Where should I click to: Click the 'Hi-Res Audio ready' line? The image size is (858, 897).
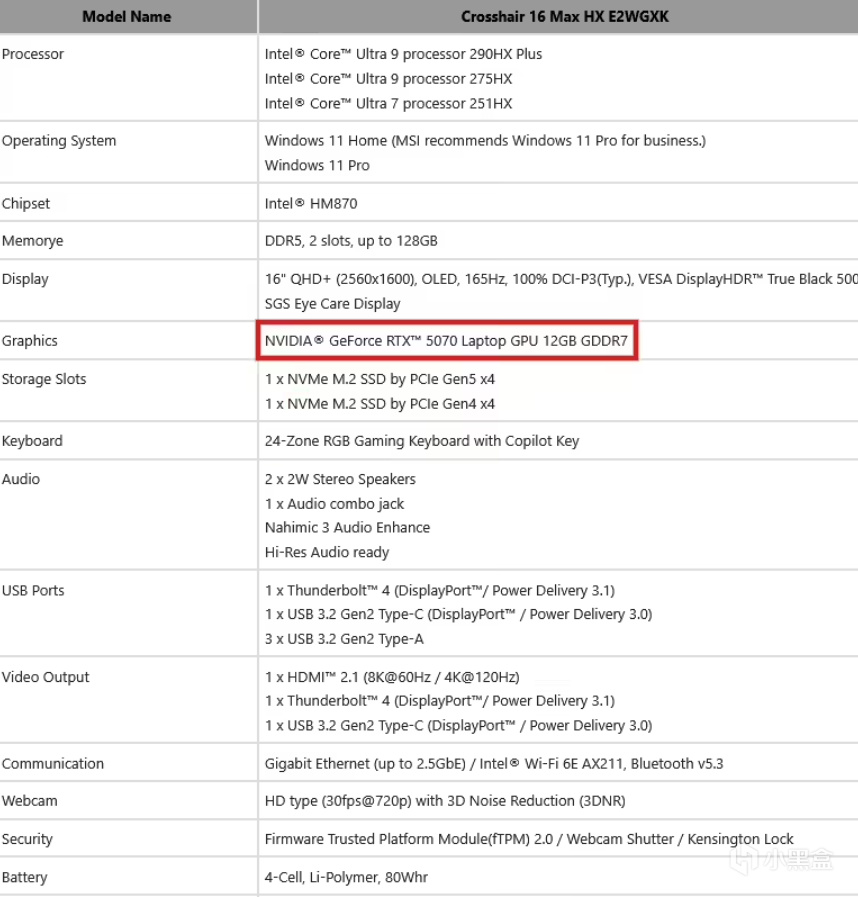(327, 552)
